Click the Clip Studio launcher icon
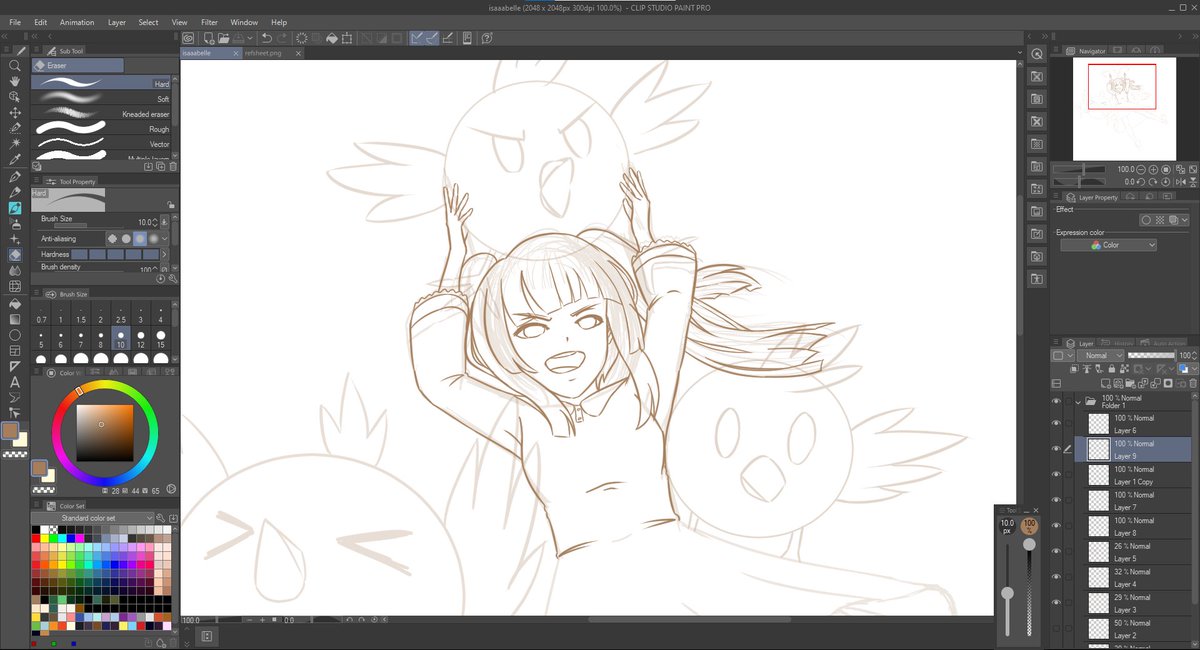 tap(188, 39)
